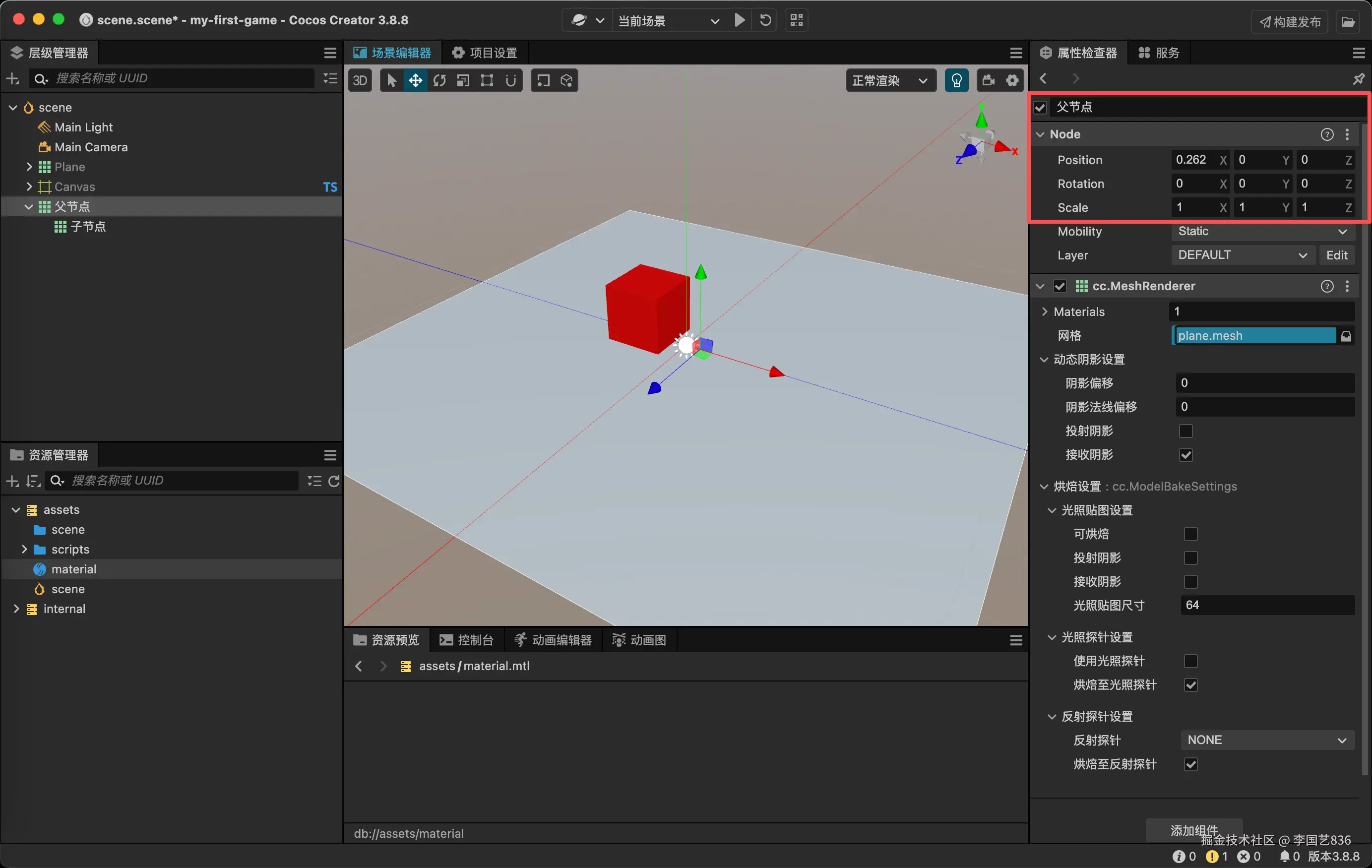Select the scale gizmo tool

[463, 80]
